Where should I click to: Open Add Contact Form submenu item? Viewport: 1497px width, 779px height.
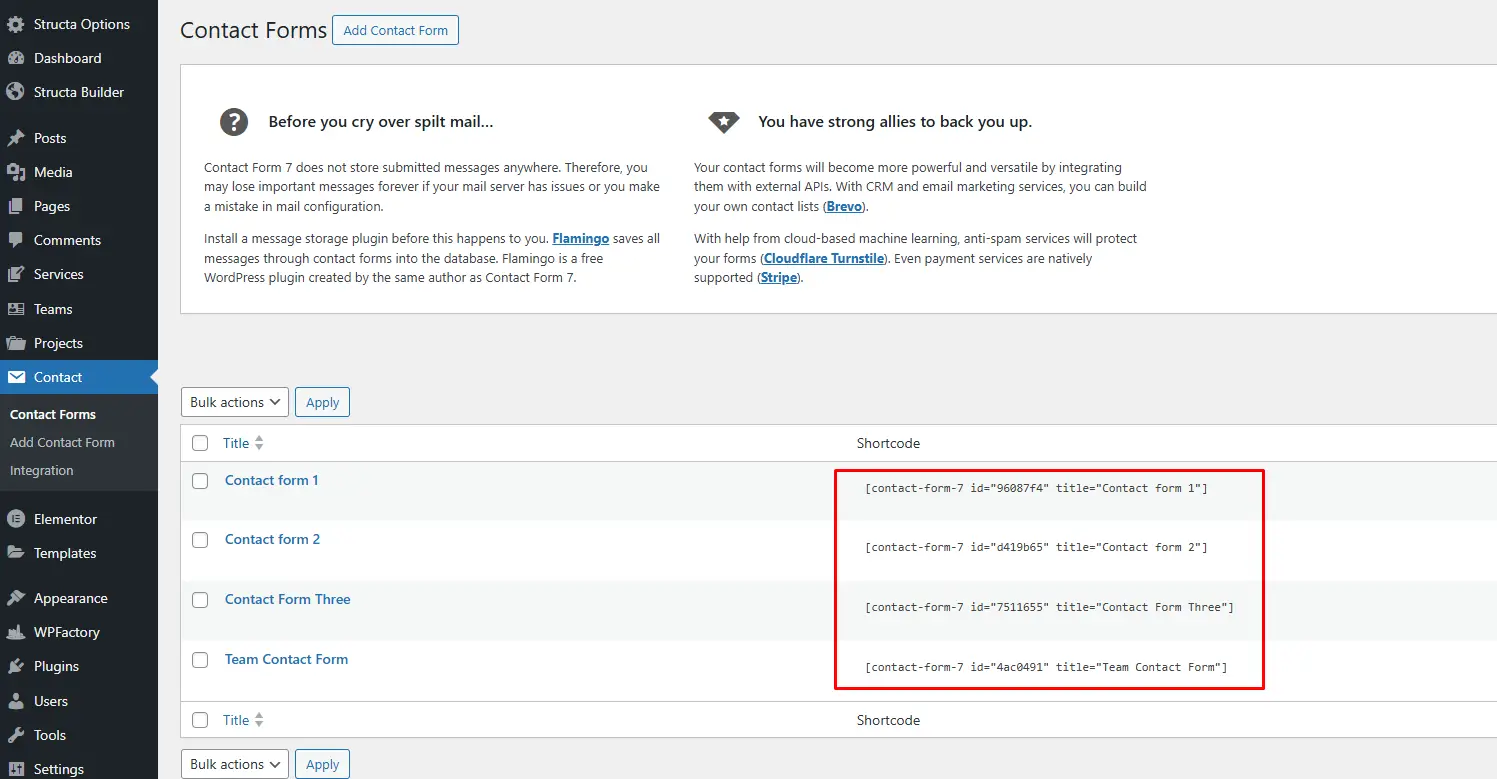(62, 442)
